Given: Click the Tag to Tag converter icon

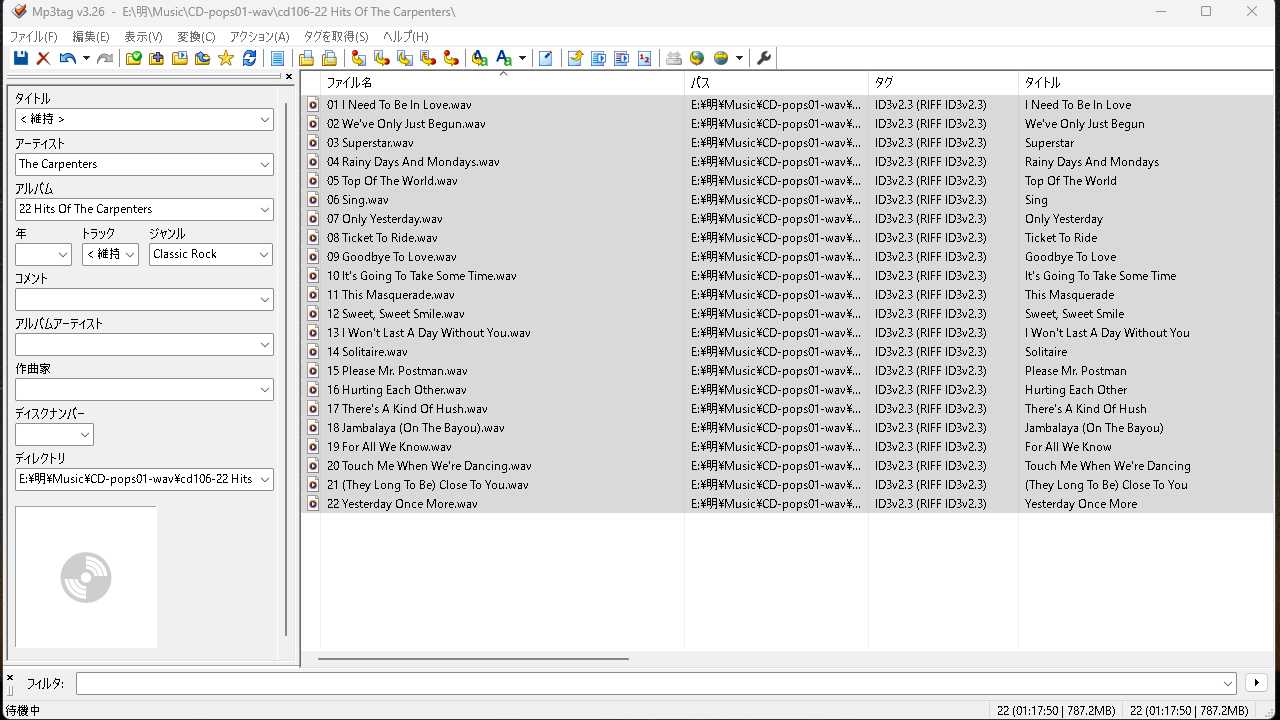Looking at the screenshot, I should click(x=451, y=58).
